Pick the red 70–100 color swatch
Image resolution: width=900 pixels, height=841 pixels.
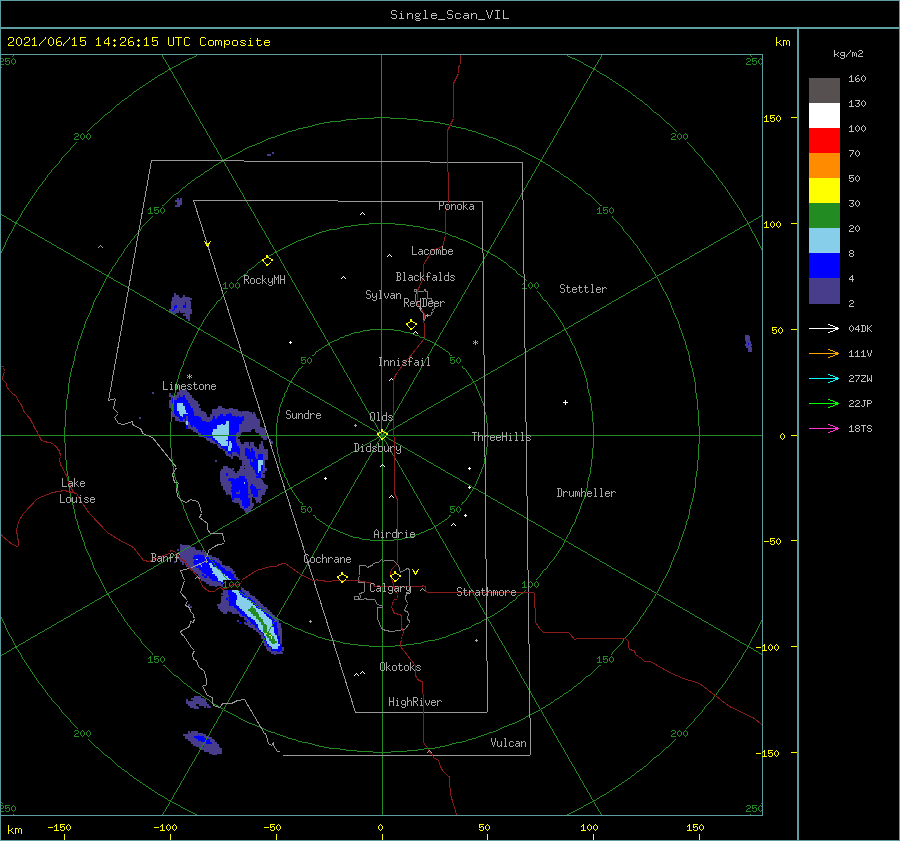pyautogui.click(x=824, y=141)
